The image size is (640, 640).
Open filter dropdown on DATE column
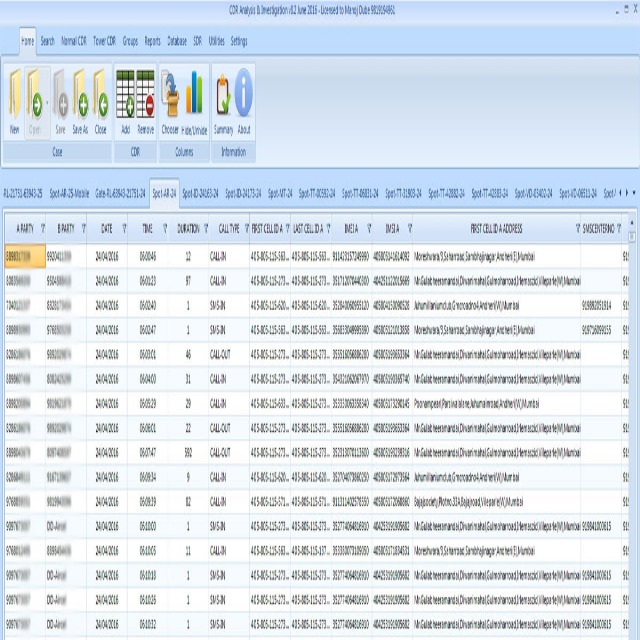coord(124,228)
